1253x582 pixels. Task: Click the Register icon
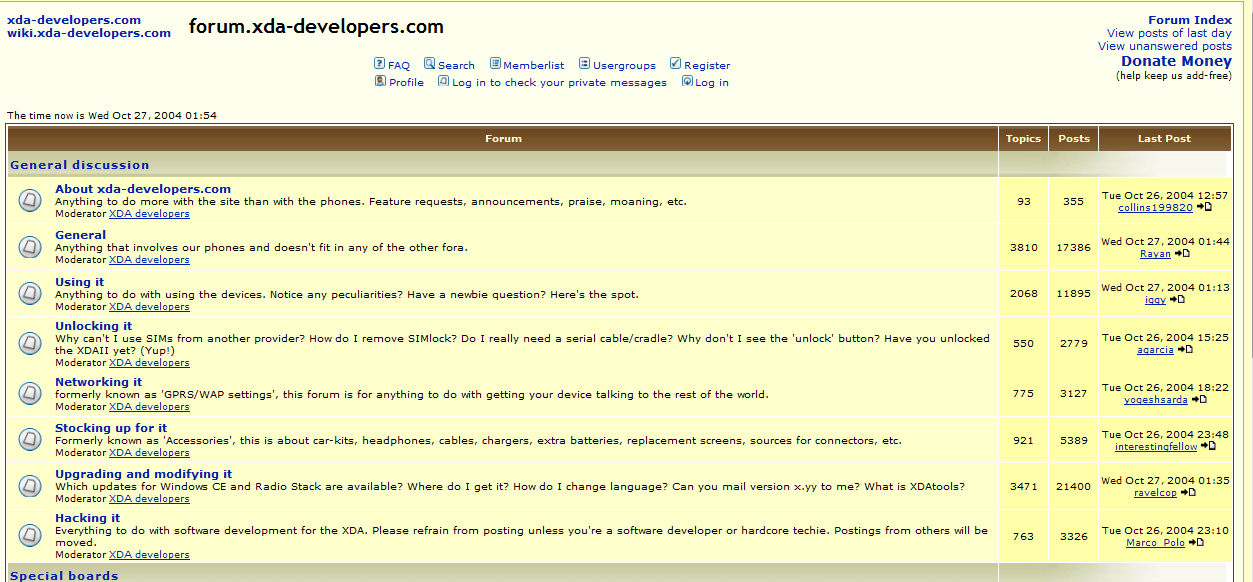pos(676,63)
